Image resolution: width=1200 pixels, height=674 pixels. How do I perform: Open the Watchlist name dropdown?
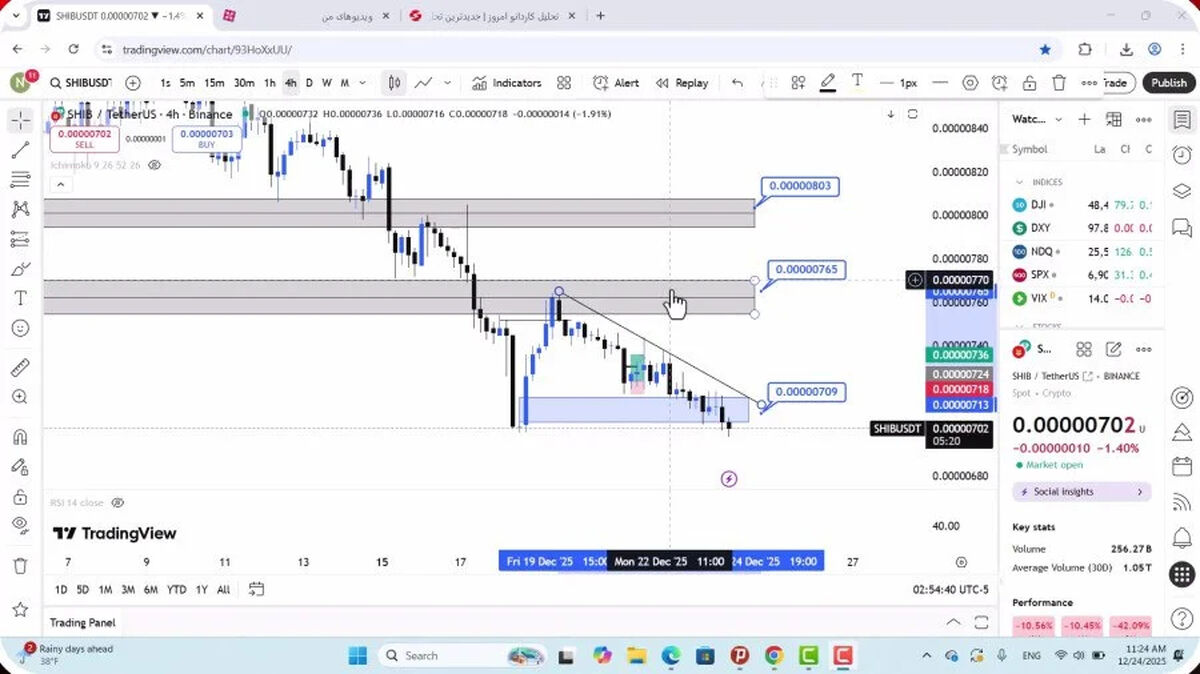[x=1038, y=119]
